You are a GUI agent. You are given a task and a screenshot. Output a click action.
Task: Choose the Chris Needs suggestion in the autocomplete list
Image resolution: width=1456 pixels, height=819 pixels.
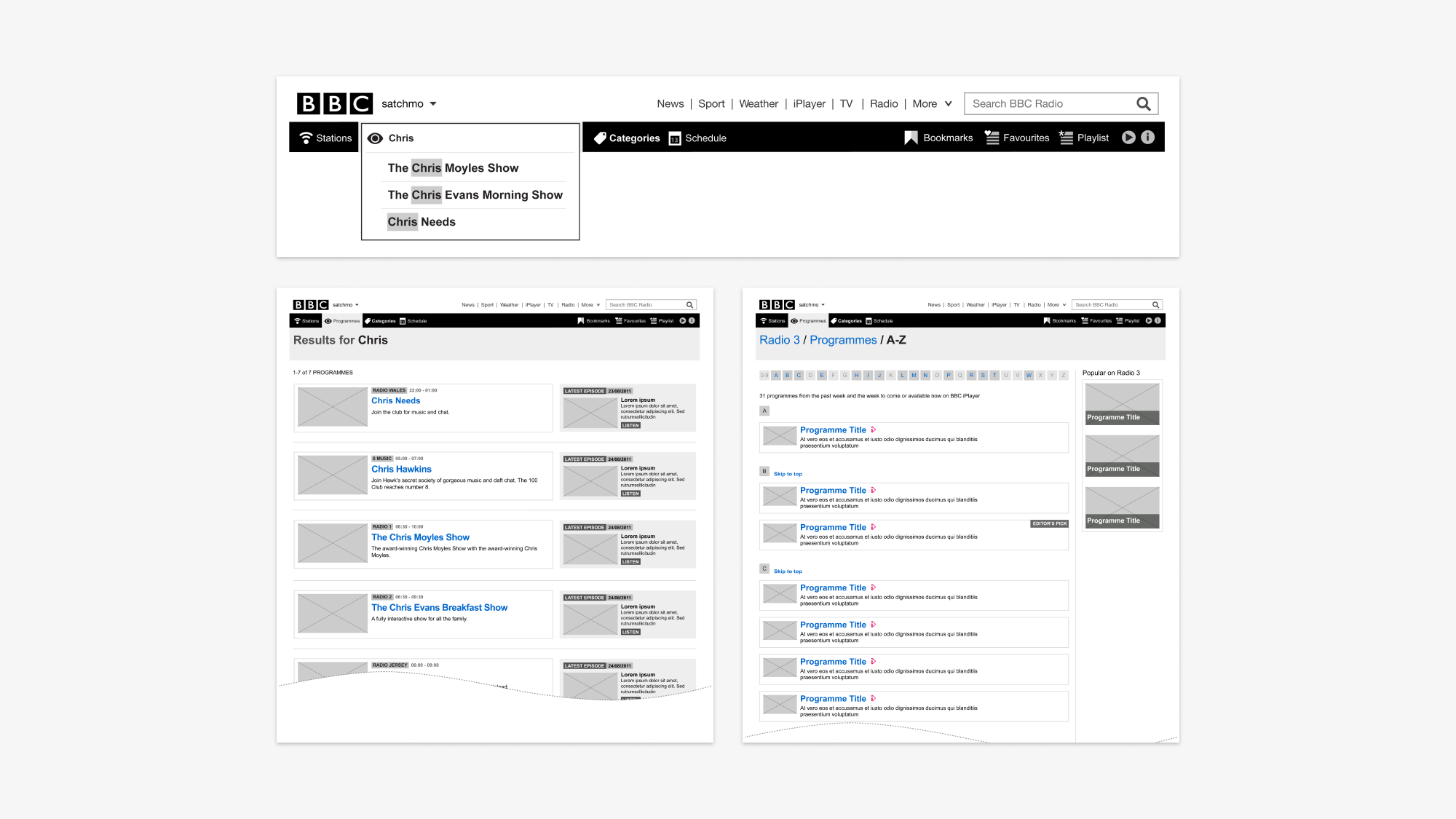click(422, 222)
